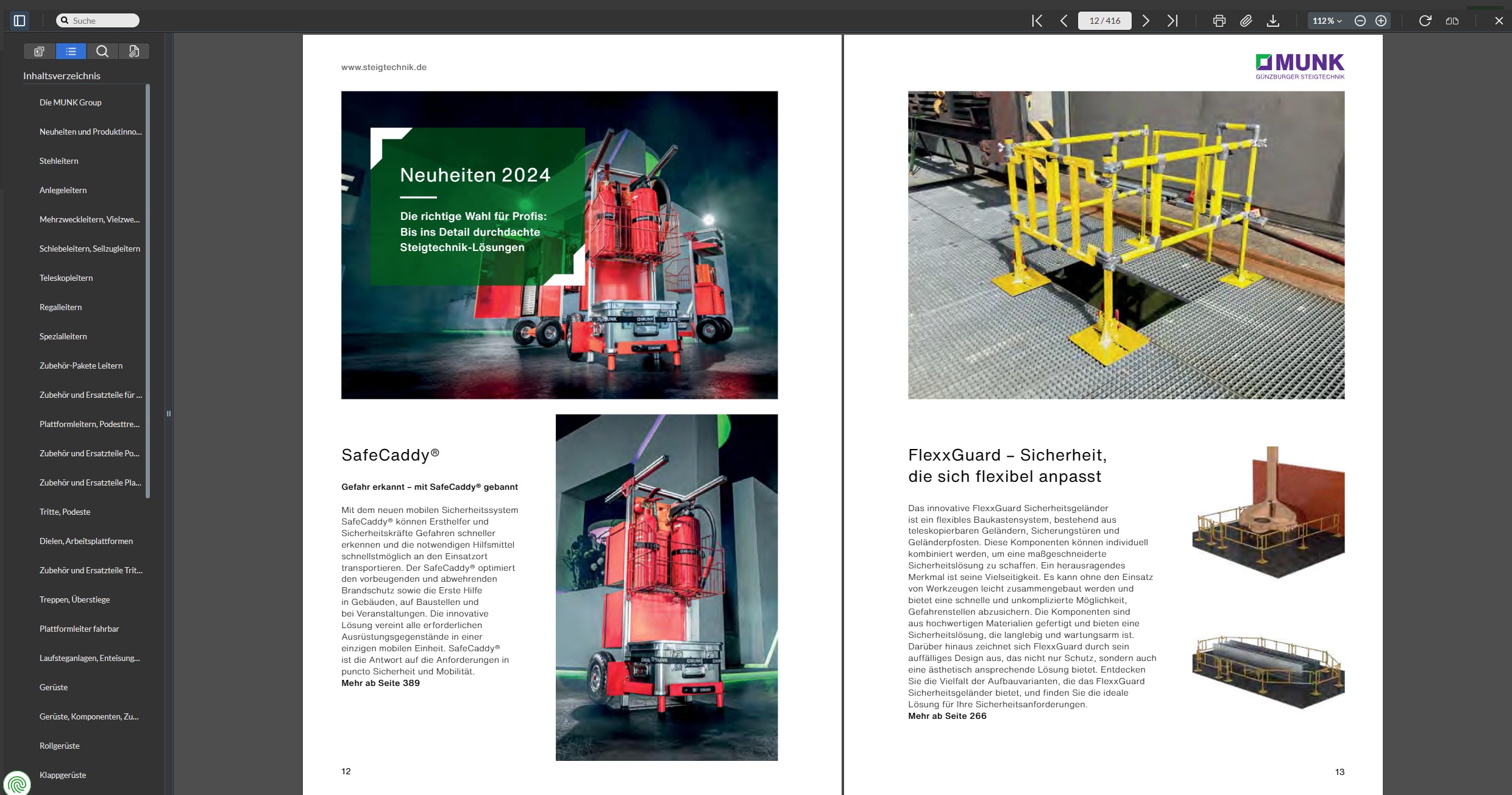Print the document
This screenshot has width=1512, height=795.
tap(1219, 21)
